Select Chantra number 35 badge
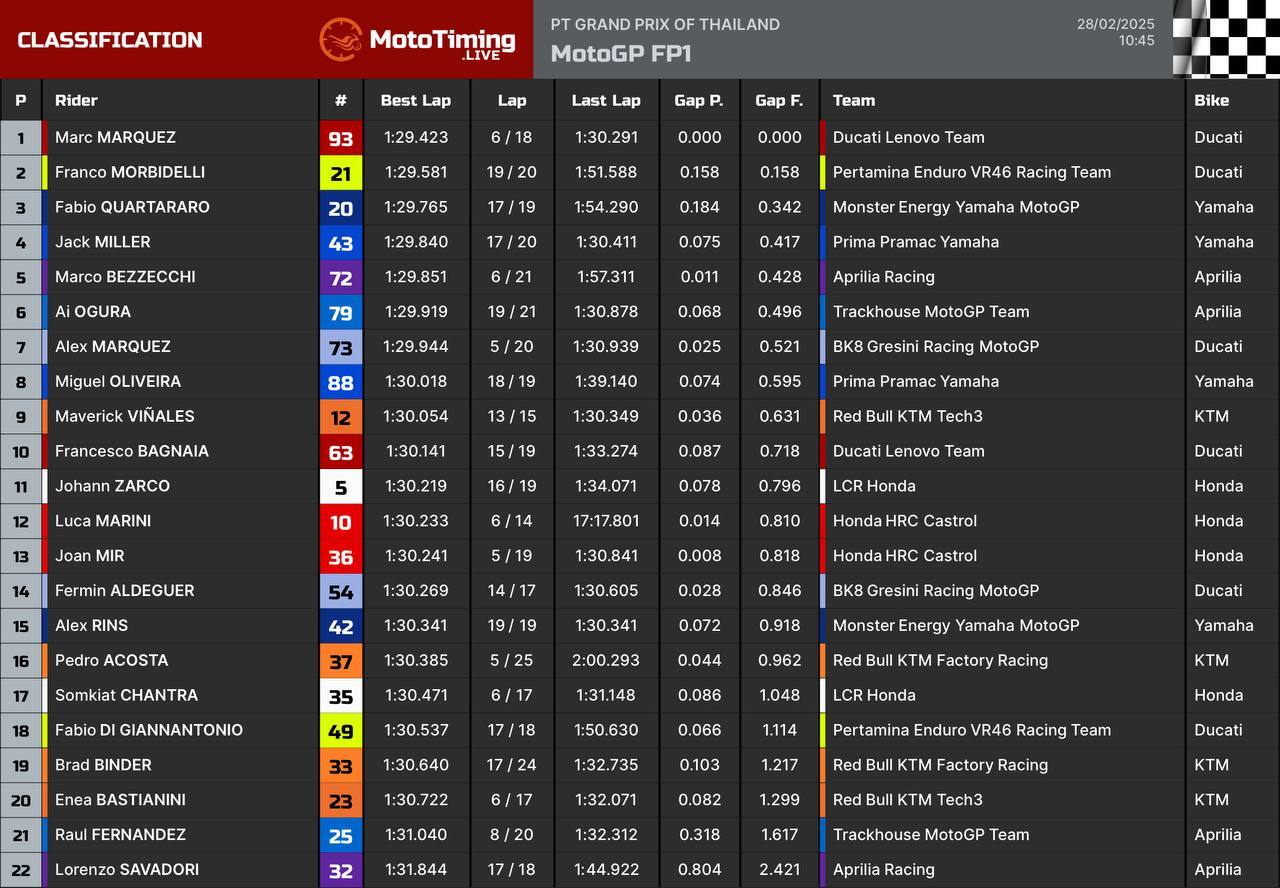The height and width of the screenshot is (888, 1280). (x=341, y=696)
